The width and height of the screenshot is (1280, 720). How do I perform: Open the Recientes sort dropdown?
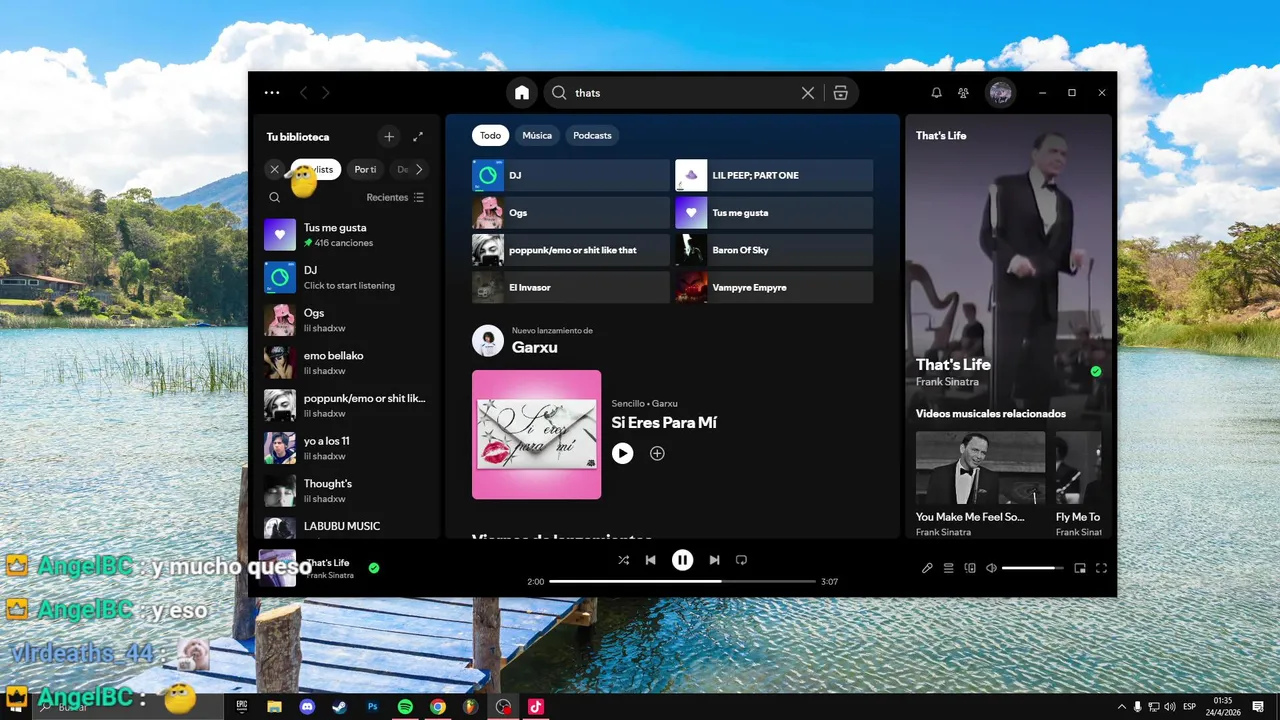tap(395, 198)
